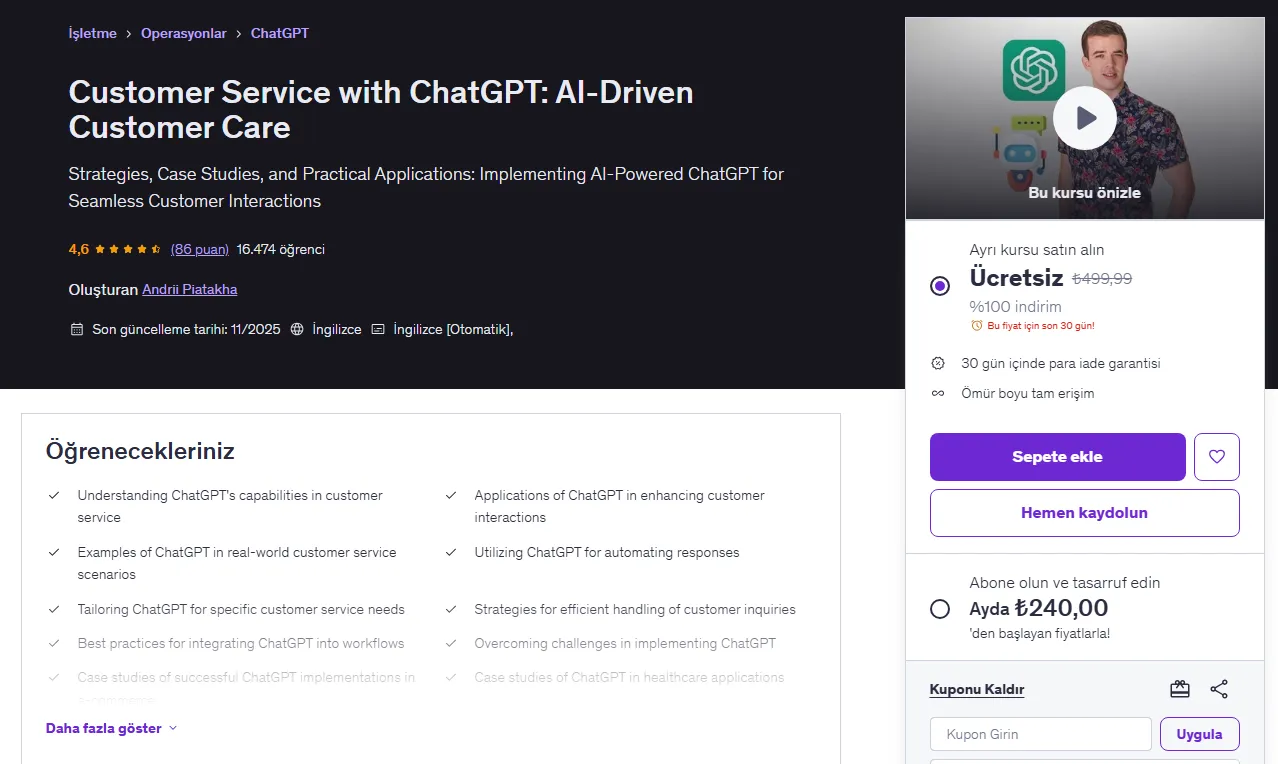
Task: Click checkmark beside Tailoring ChatGPT for specific needs
Action: [53, 609]
